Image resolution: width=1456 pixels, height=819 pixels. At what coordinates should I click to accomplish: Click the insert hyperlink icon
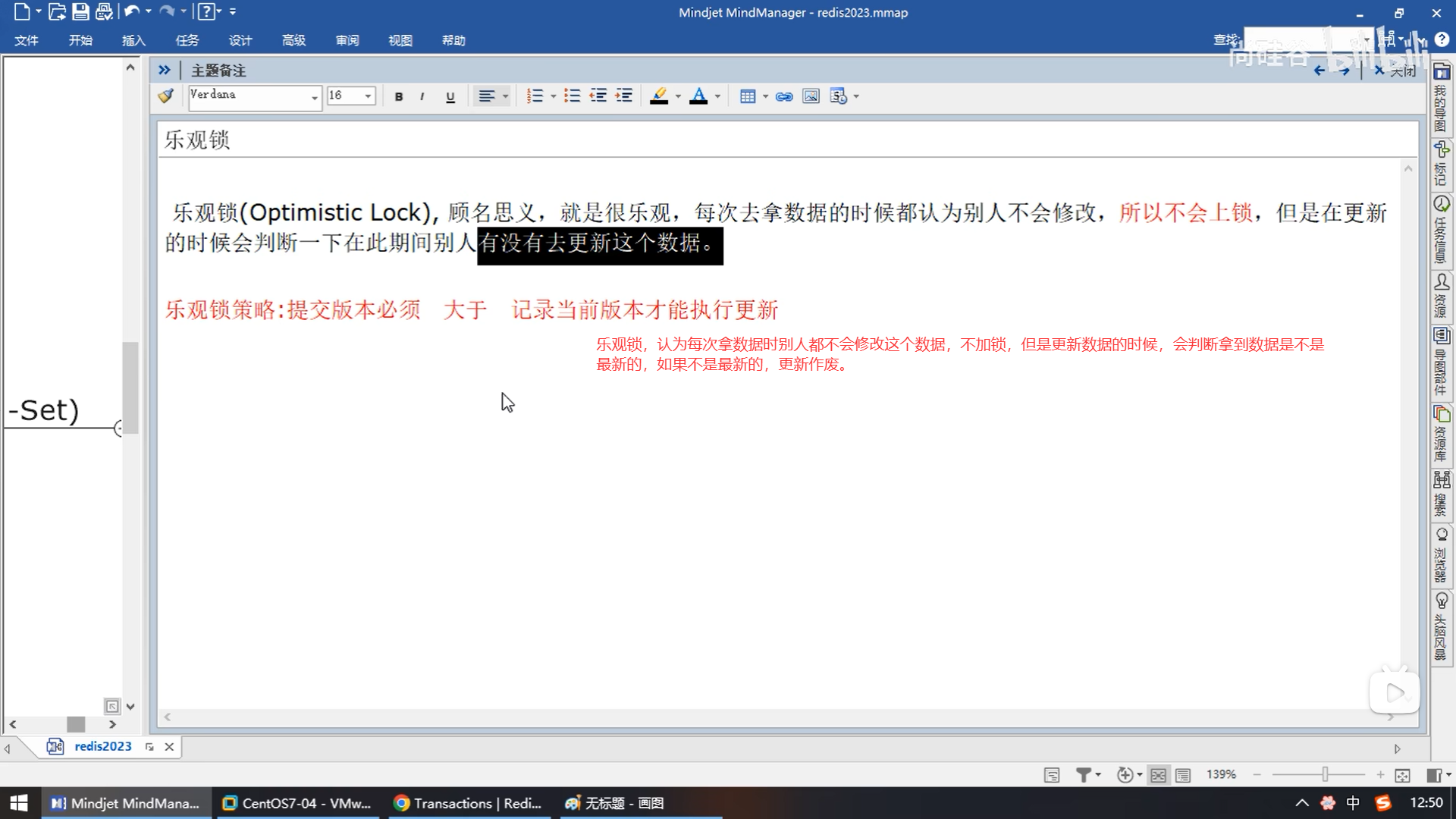(784, 96)
